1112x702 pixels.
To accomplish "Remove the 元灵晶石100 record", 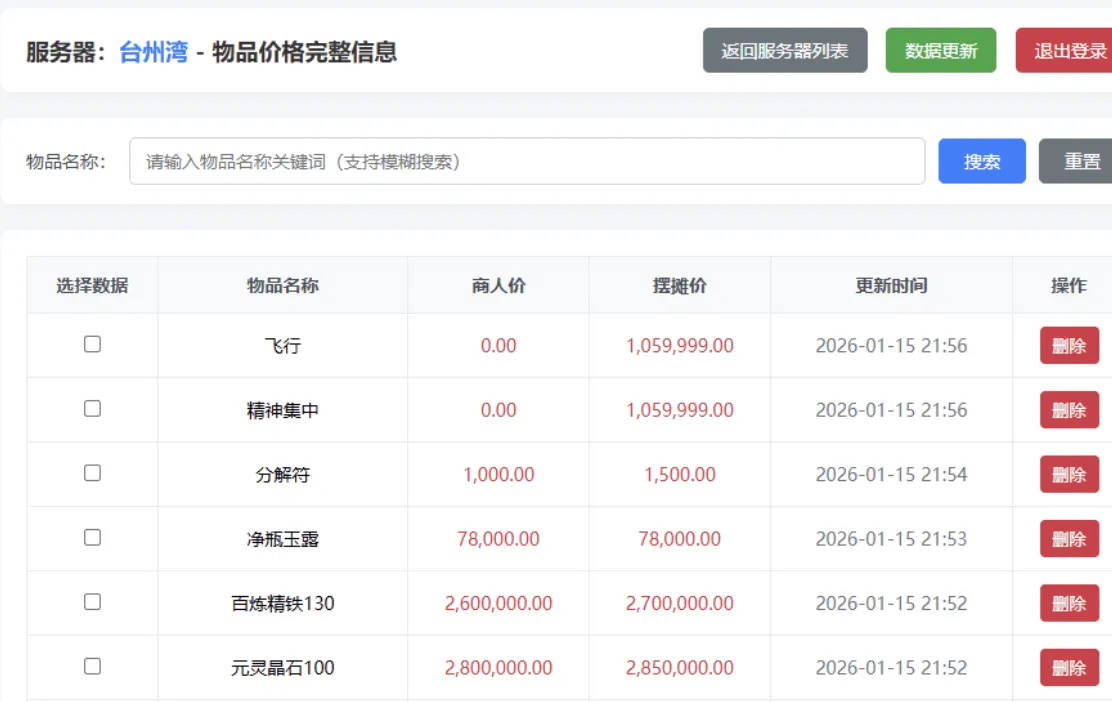I will [1070, 667].
